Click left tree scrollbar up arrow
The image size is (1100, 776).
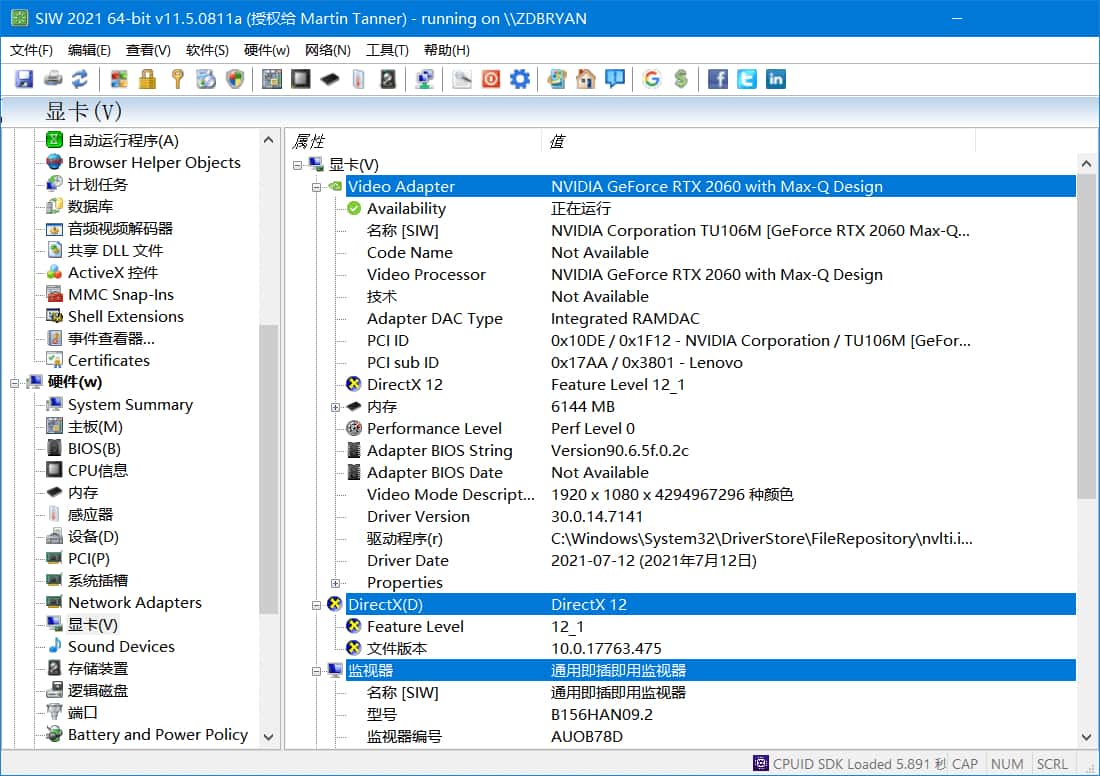pyautogui.click(x=268, y=140)
